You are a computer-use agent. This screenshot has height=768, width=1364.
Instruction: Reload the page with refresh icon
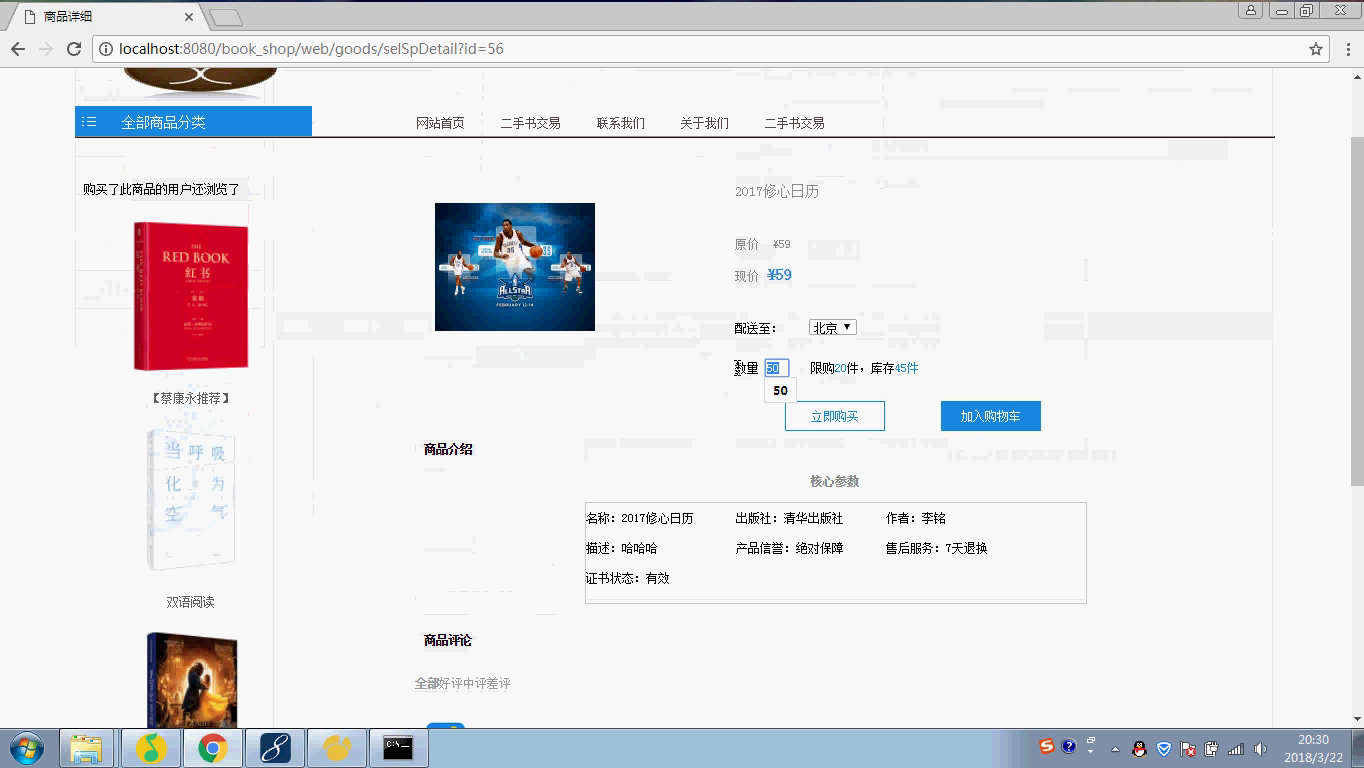click(74, 49)
